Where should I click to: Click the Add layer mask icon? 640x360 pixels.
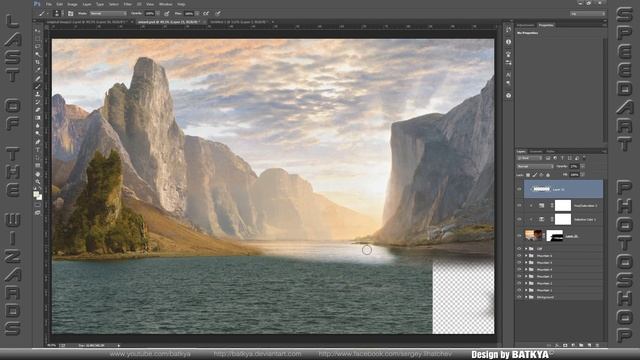(565, 345)
